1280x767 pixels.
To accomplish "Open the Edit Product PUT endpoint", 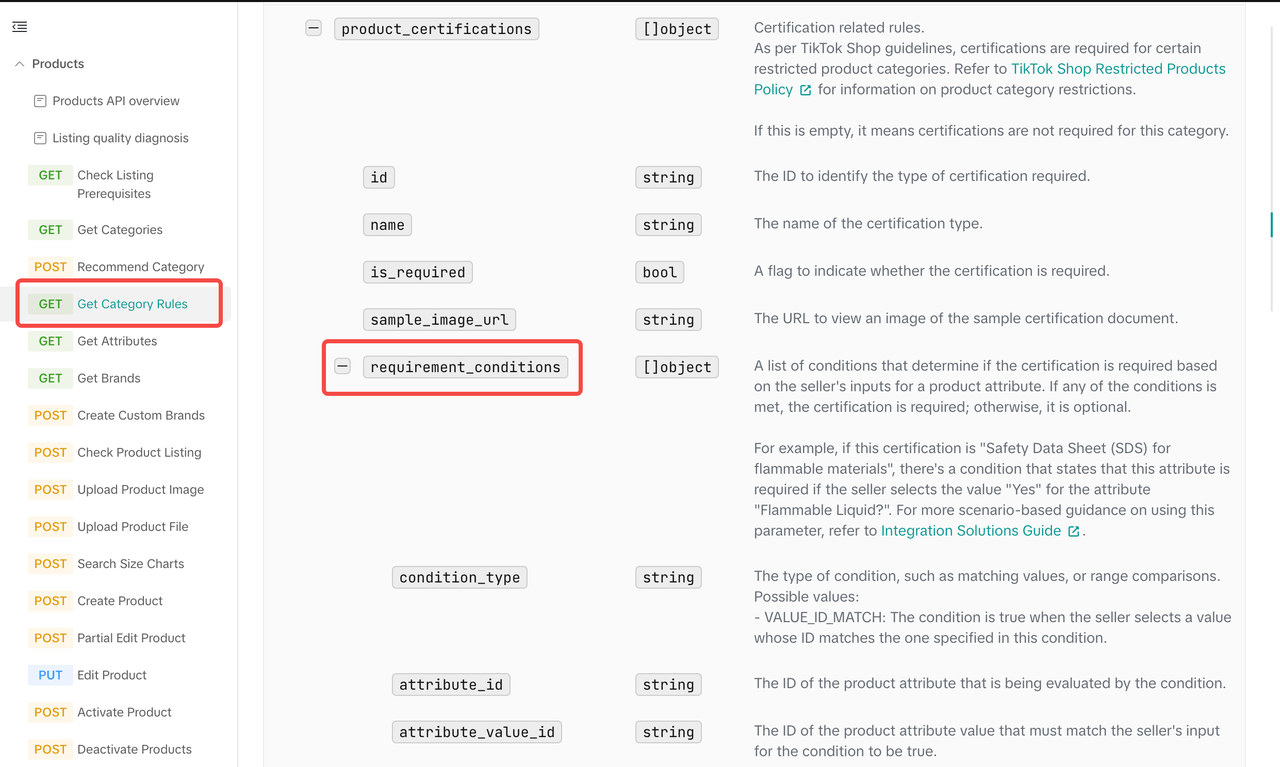I will pyautogui.click(x=111, y=675).
